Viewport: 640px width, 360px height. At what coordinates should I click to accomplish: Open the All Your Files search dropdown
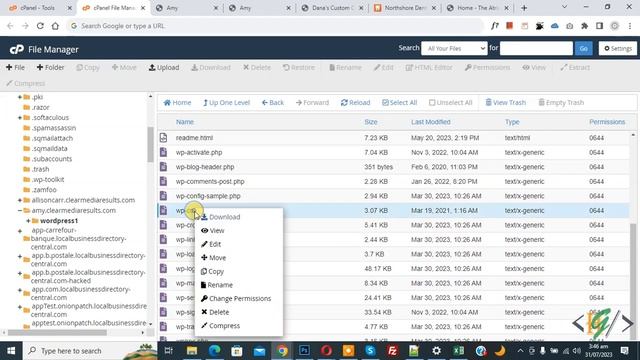[454, 48]
